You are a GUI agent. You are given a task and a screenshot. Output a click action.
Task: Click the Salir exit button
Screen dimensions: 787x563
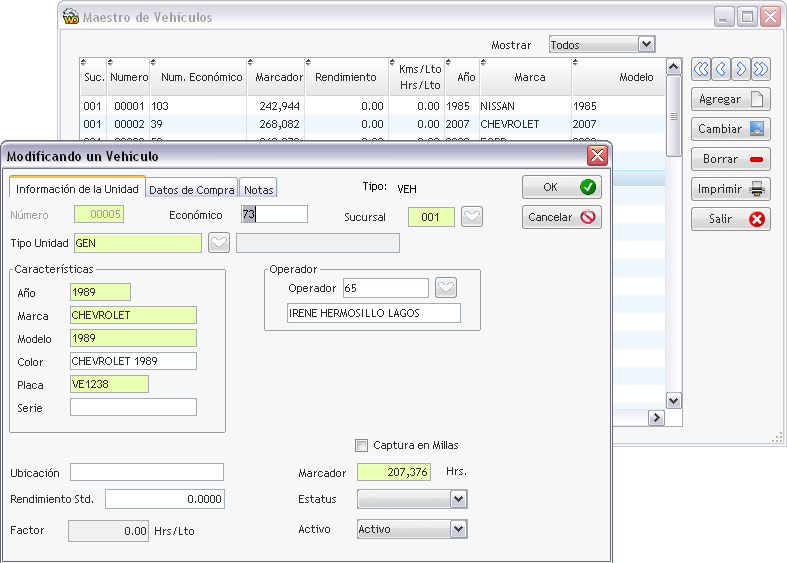[x=730, y=219]
